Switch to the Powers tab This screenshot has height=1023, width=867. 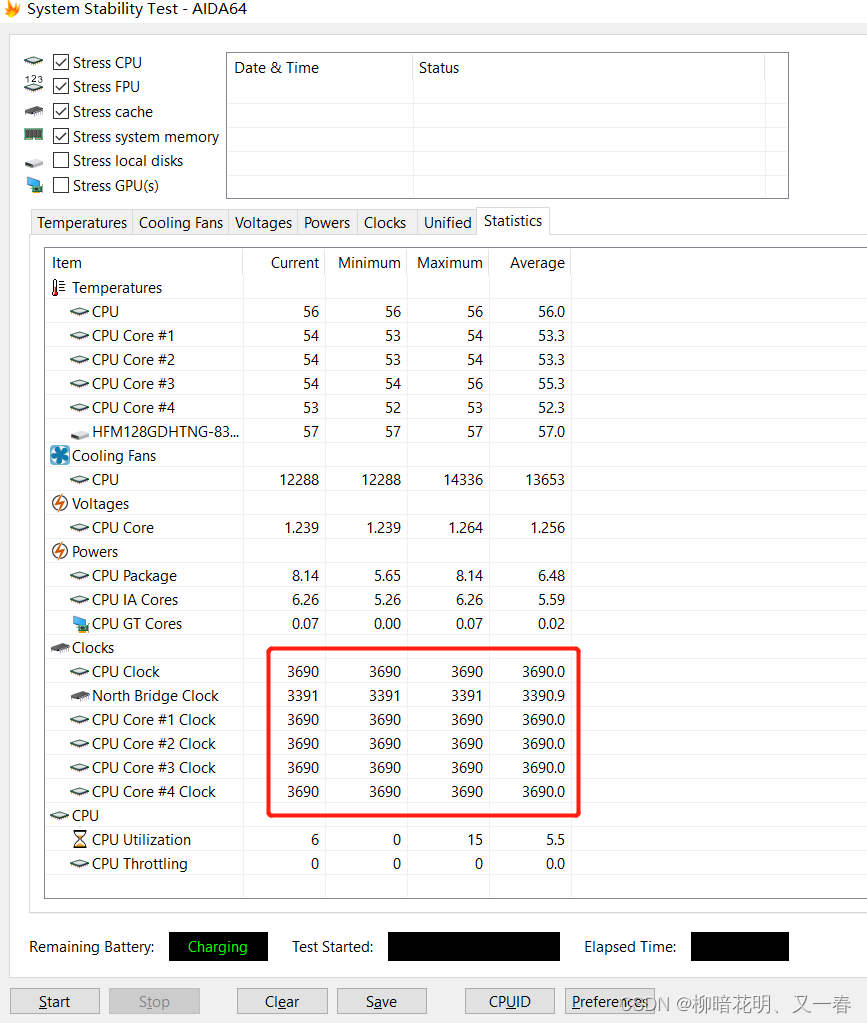[x=327, y=222]
